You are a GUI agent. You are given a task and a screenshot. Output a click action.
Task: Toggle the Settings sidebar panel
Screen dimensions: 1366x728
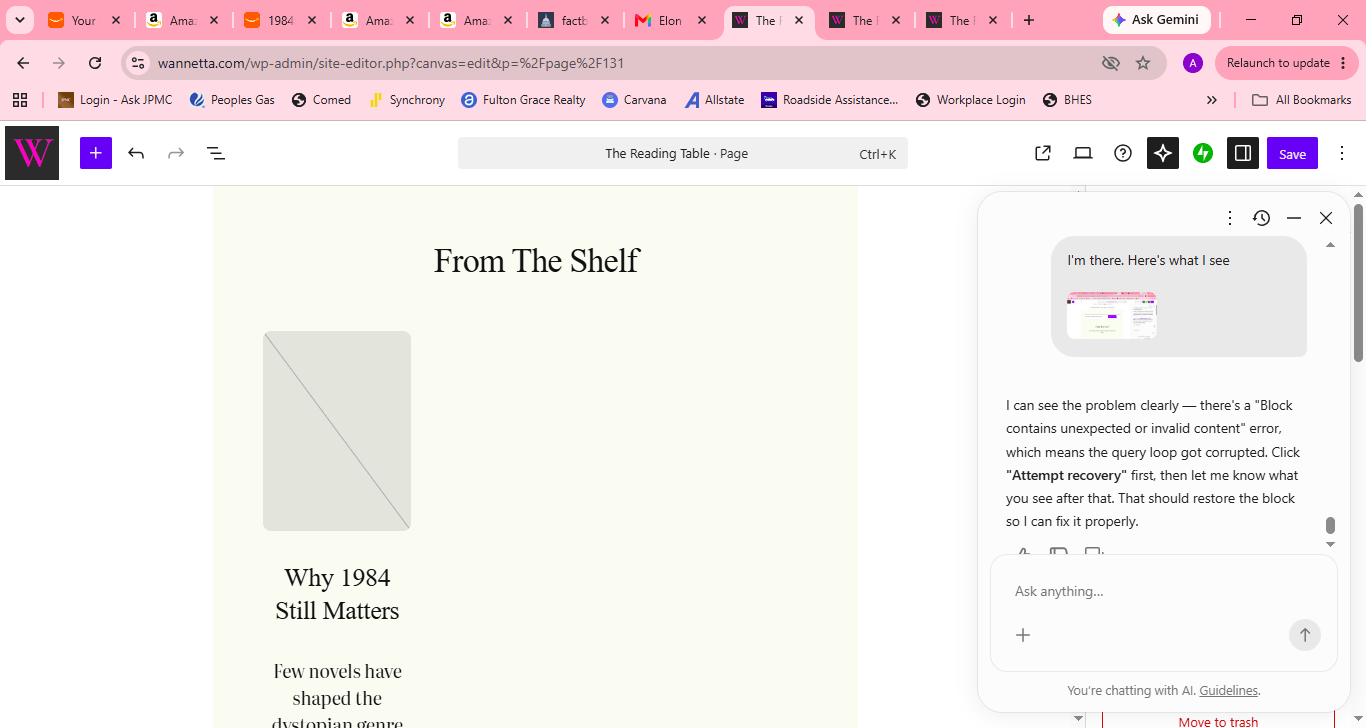(1243, 153)
